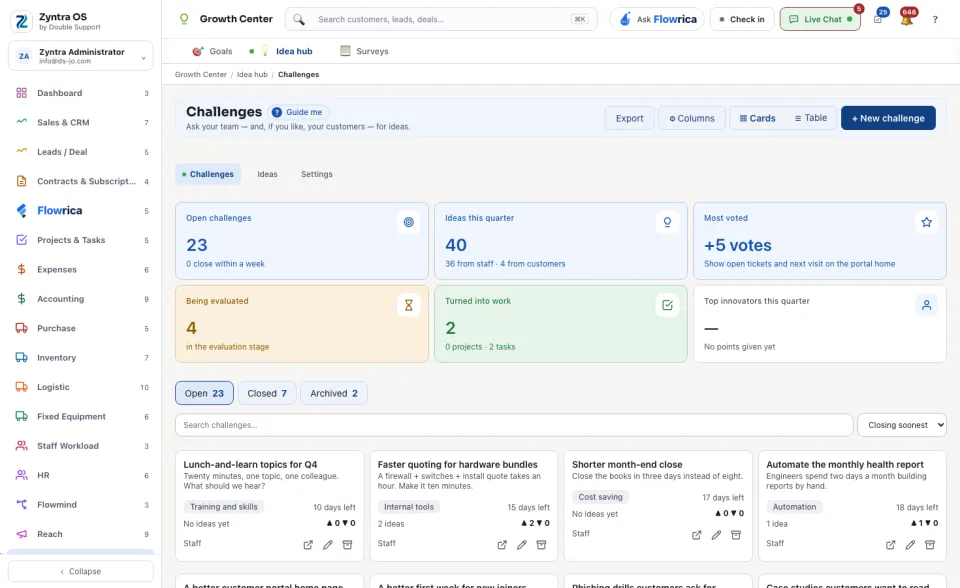Select the Challenges sub-tab
This screenshot has width=960, height=588.
(x=208, y=174)
